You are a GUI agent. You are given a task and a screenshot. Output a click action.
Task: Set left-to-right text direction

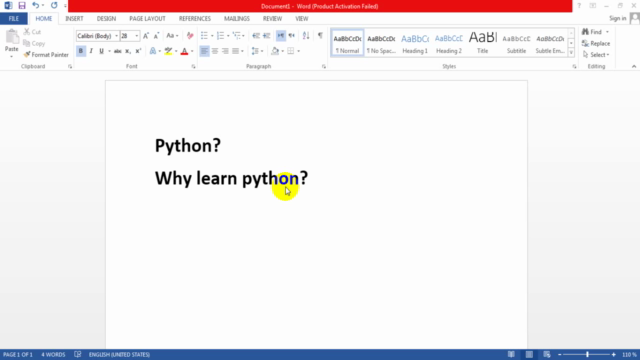281,36
